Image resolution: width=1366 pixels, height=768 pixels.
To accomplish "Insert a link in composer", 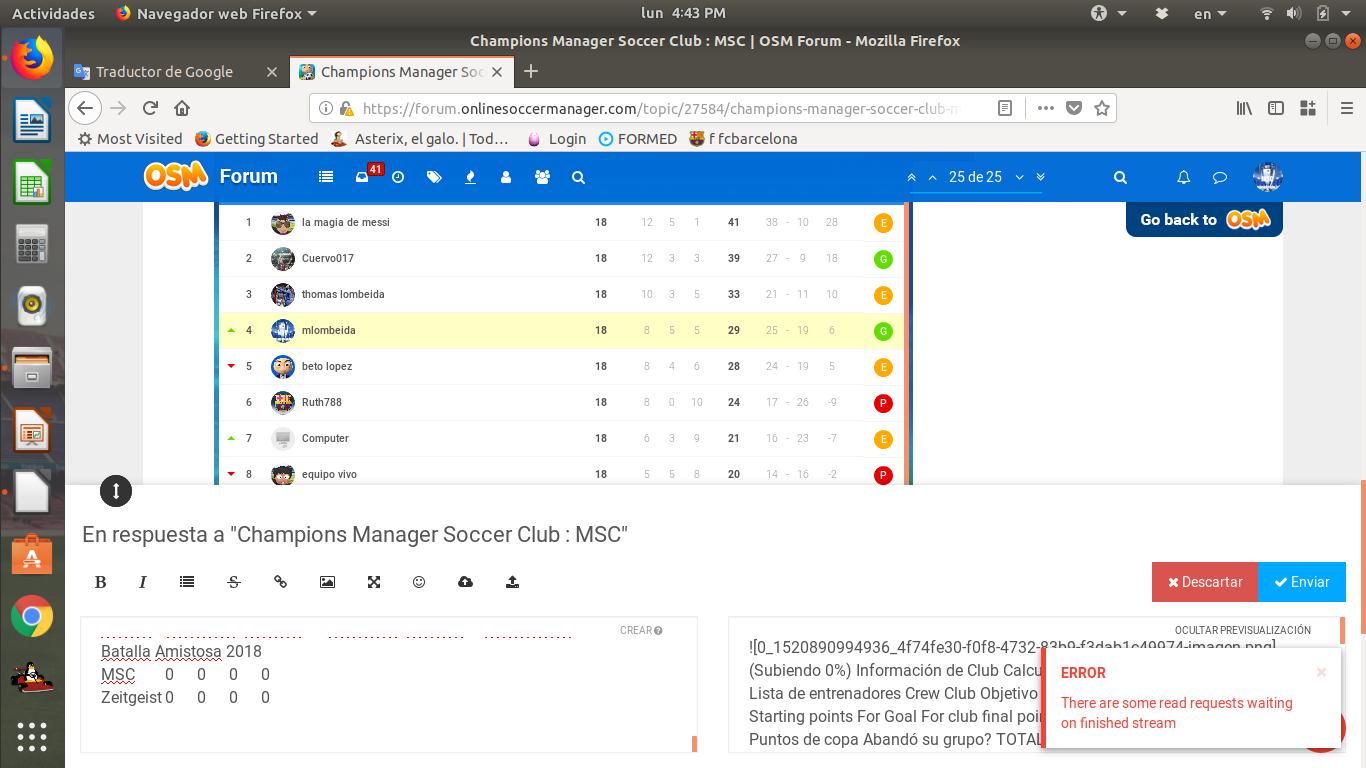I will (280, 582).
